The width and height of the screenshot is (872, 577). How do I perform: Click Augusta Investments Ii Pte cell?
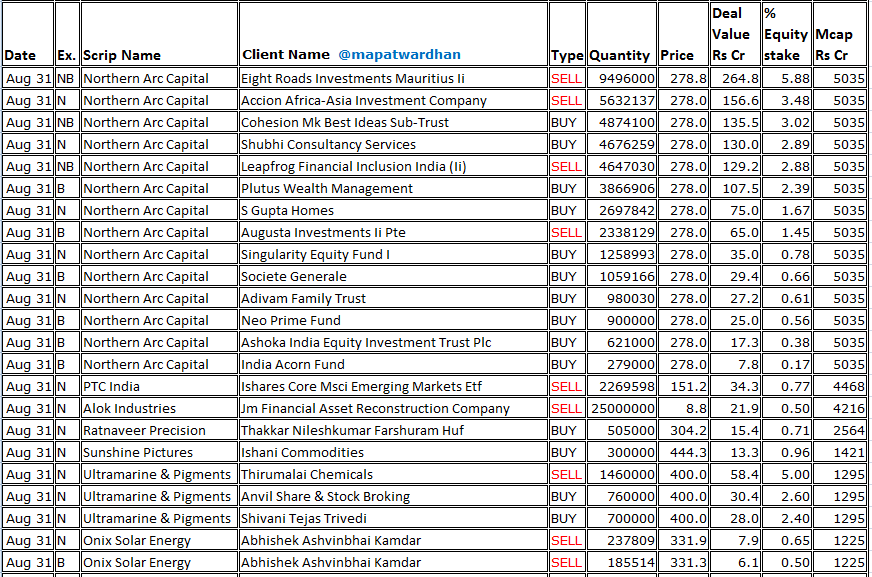point(393,232)
